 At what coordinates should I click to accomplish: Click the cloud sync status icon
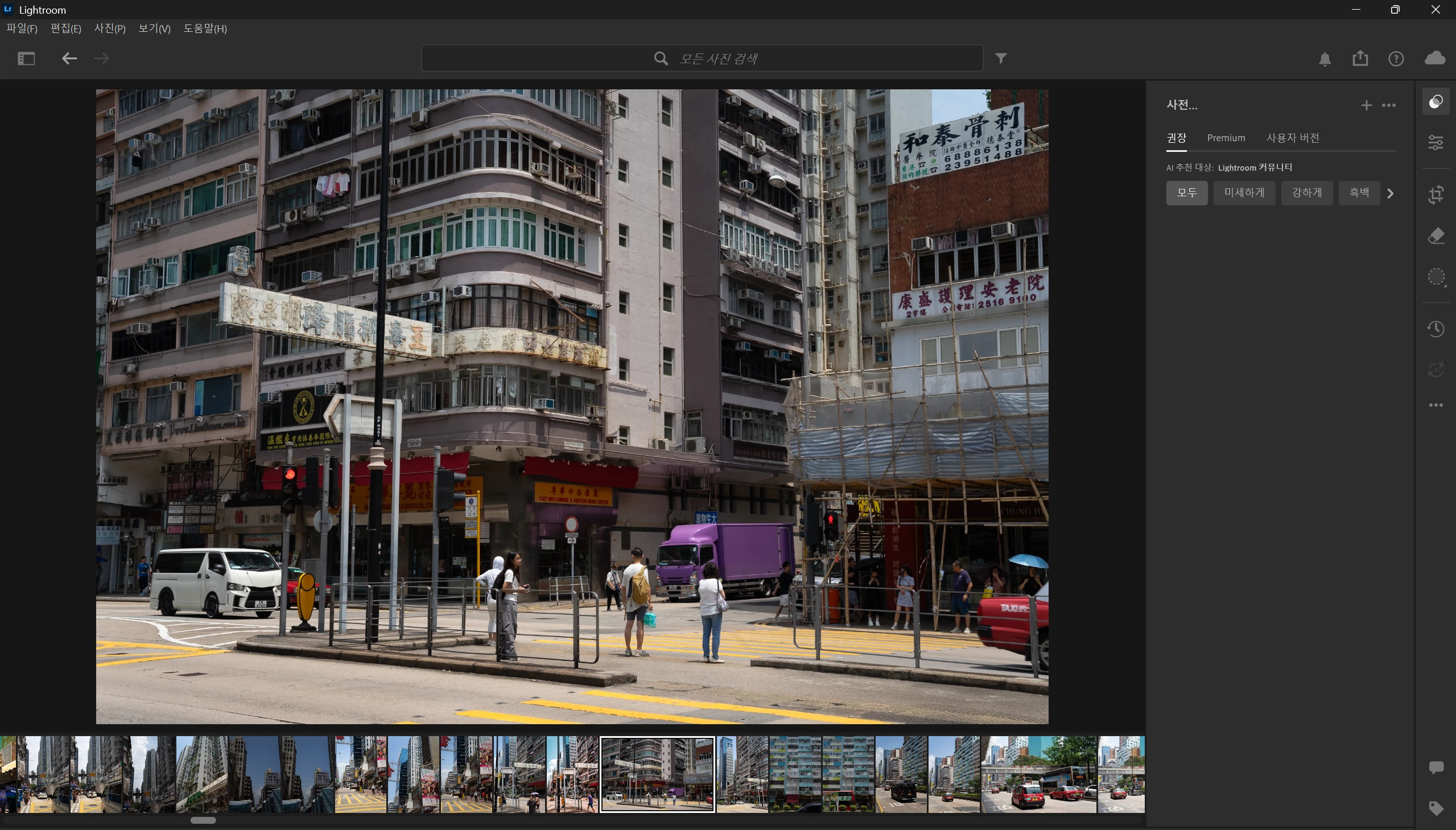tap(1434, 58)
